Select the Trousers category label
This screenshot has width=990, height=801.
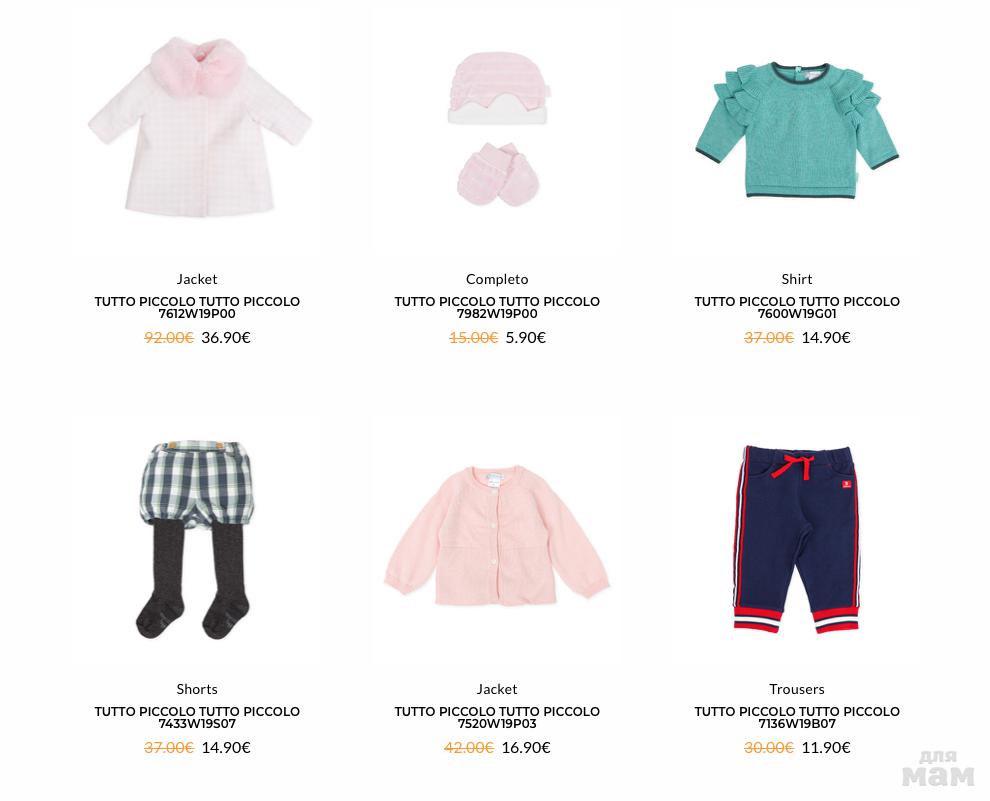click(x=797, y=689)
